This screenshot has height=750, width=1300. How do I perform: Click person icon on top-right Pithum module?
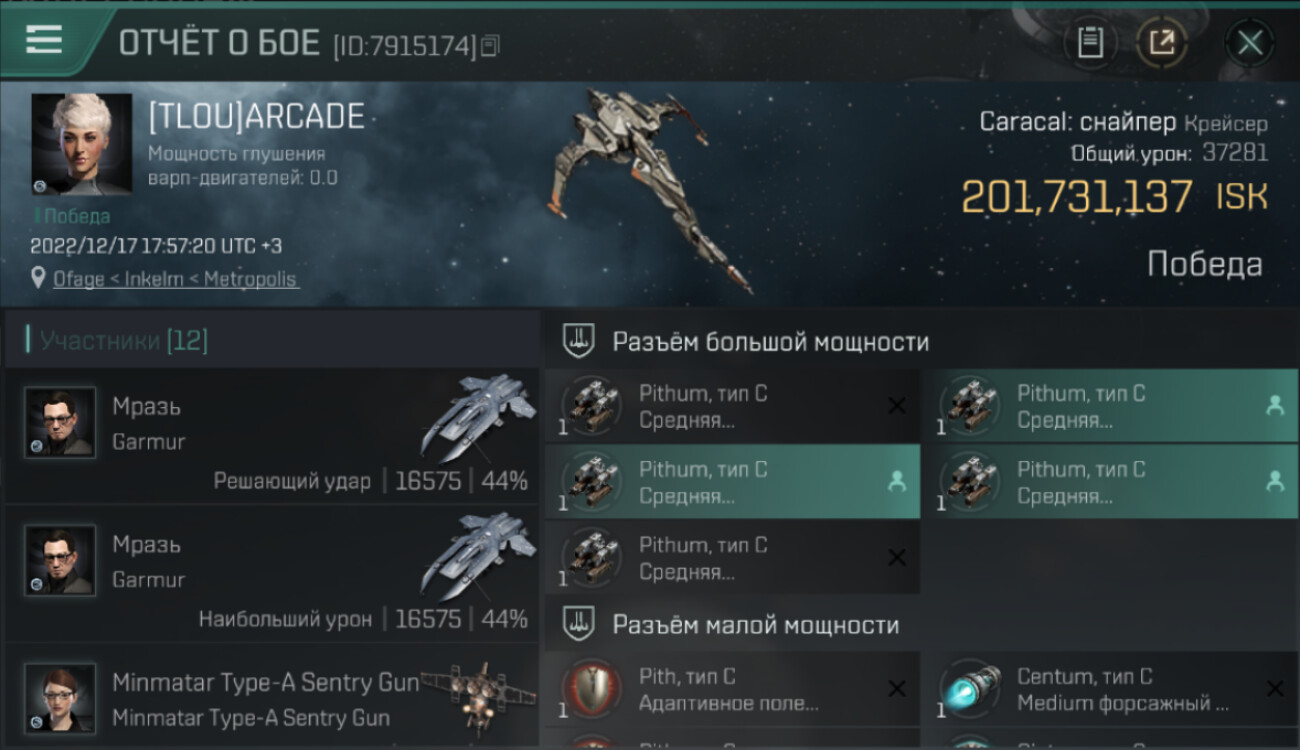(1274, 405)
